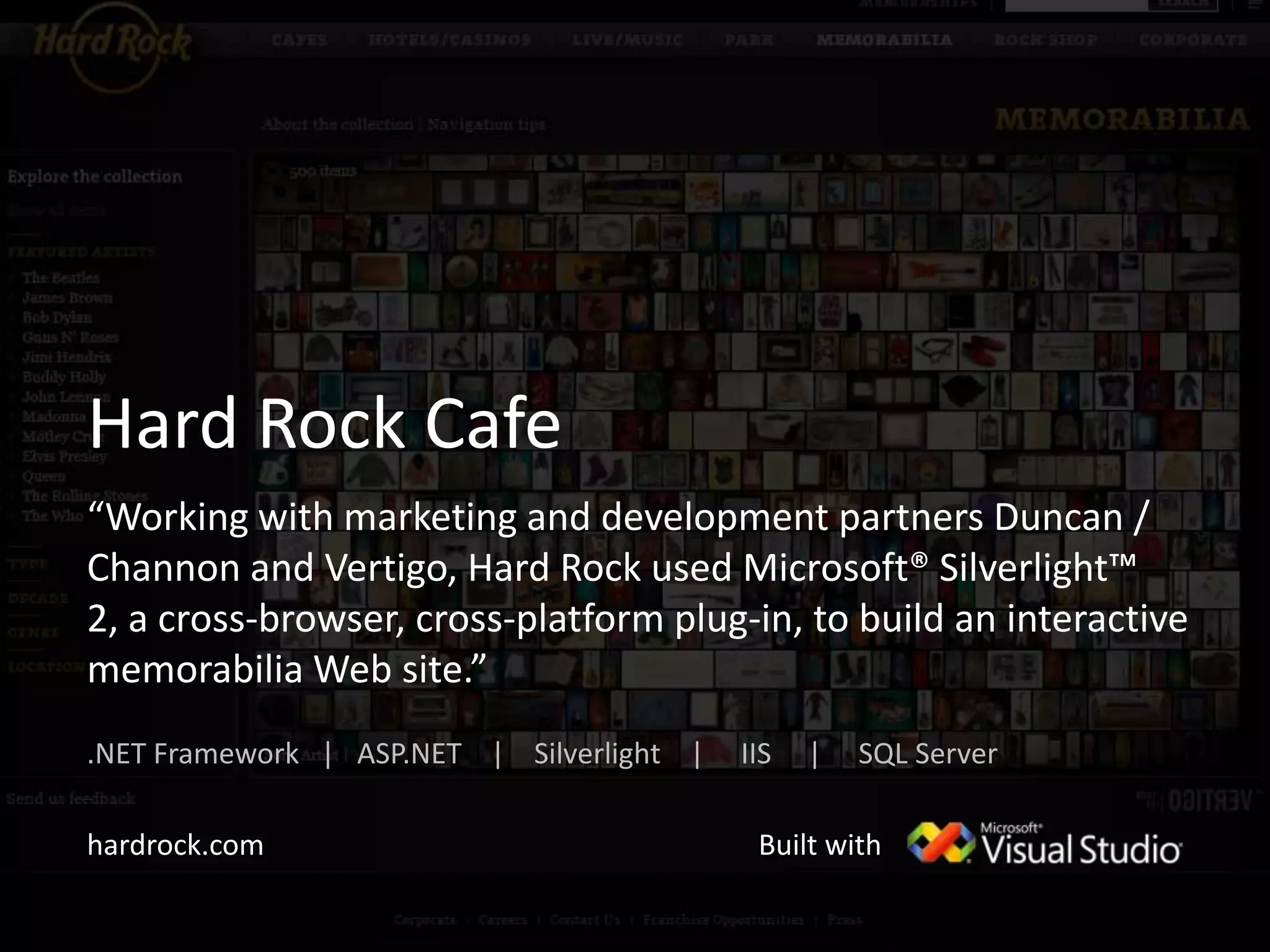Open the About the collection link
The image size is (1270, 952).
point(337,125)
